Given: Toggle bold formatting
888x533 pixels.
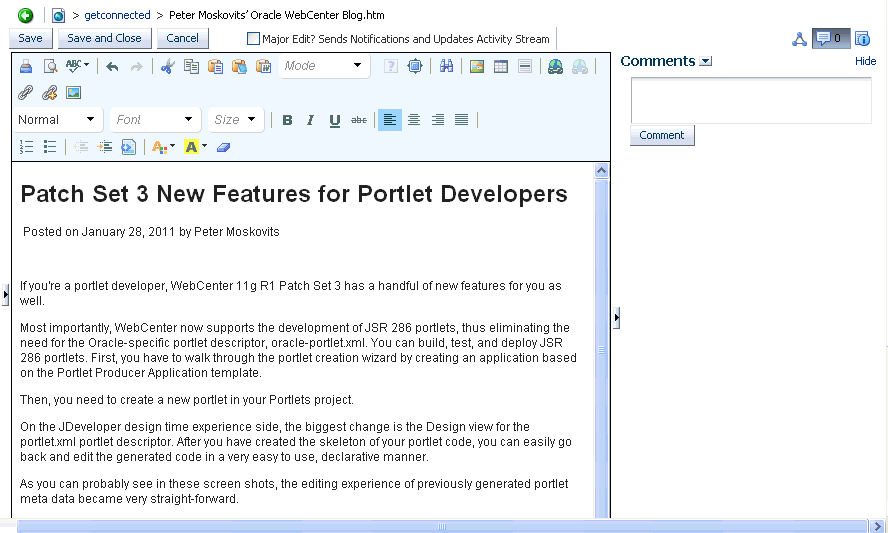Looking at the screenshot, I should (x=287, y=120).
